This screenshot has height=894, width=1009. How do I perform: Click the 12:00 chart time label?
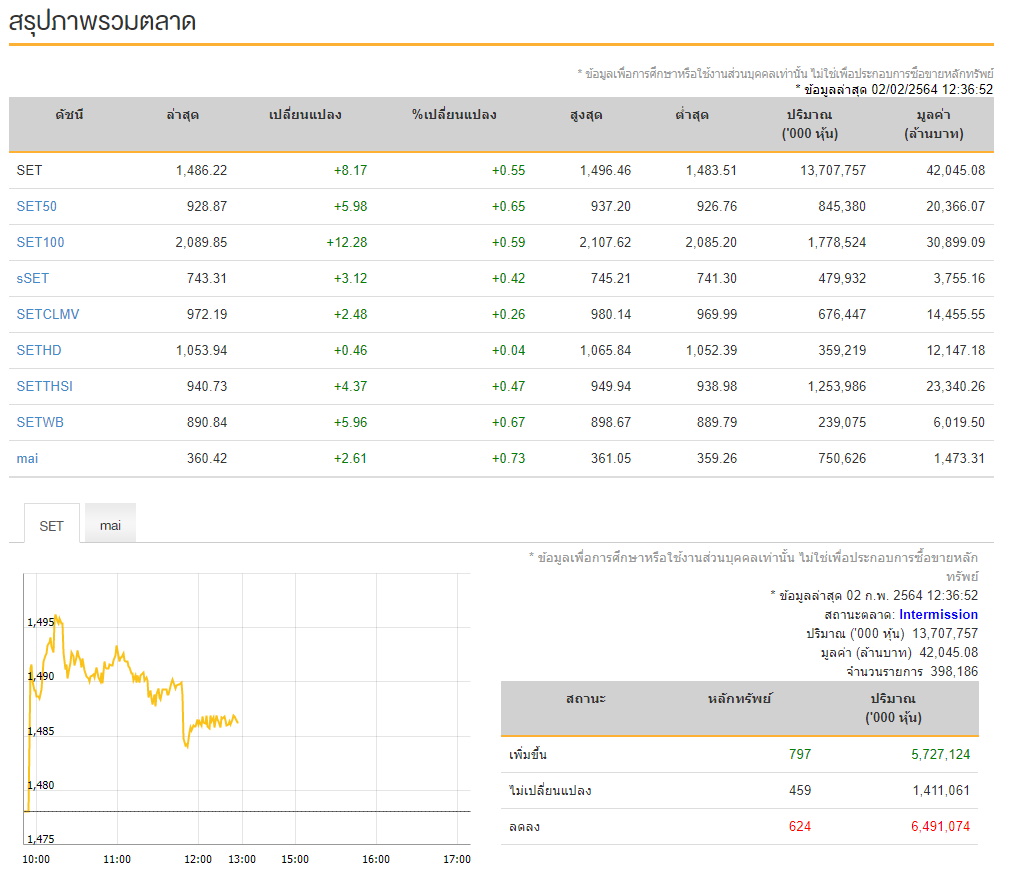coord(198,859)
